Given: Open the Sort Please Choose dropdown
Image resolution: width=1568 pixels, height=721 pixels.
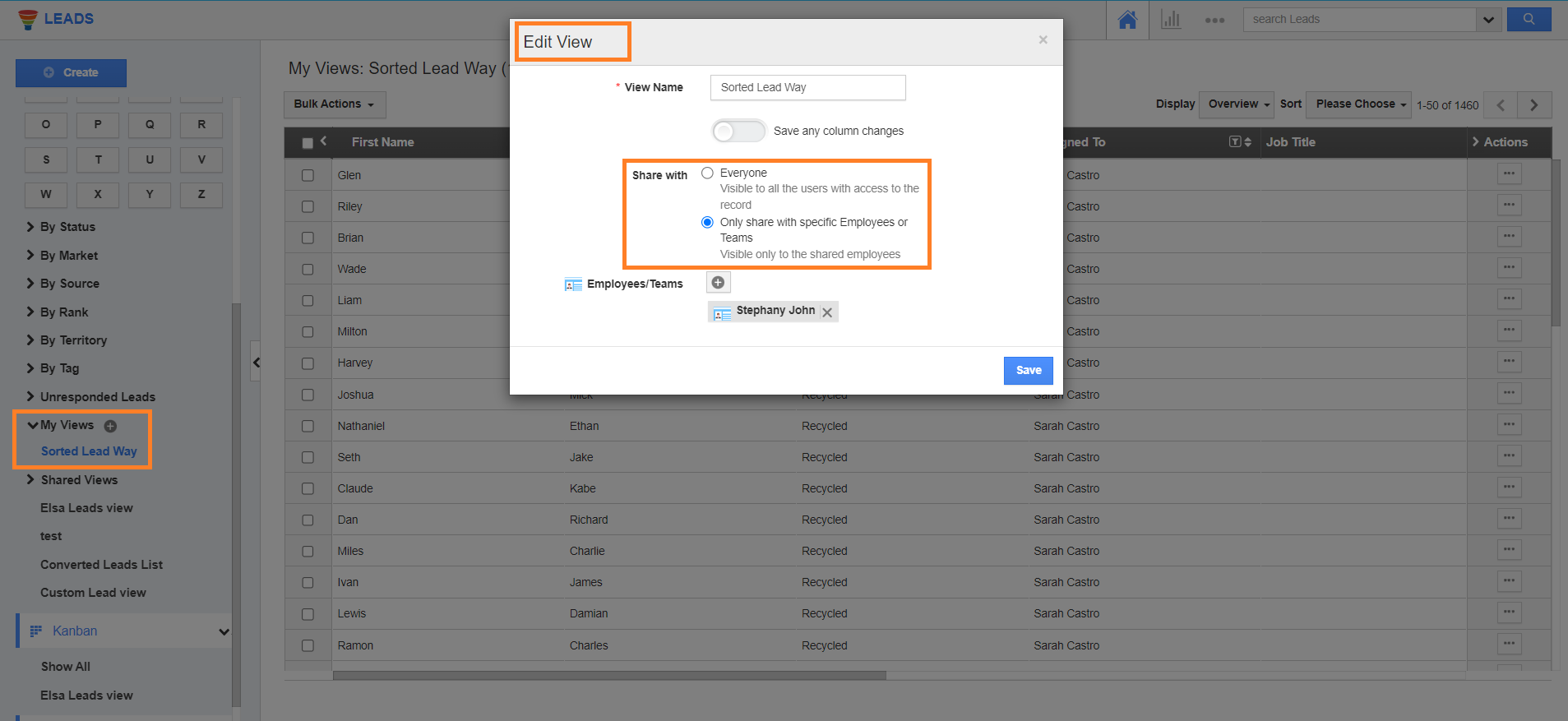Looking at the screenshot, I should (1358, 104).
